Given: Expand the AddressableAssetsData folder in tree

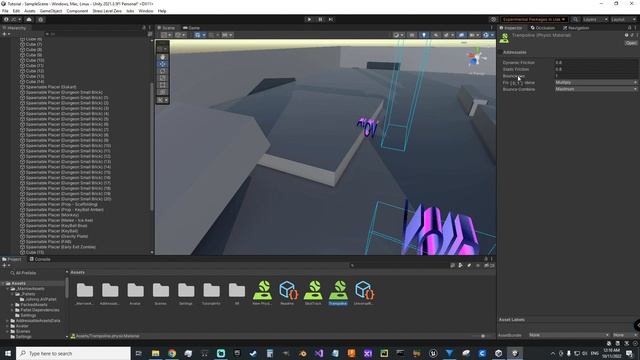Looking at the screenshot, I should tap(7, 321).
